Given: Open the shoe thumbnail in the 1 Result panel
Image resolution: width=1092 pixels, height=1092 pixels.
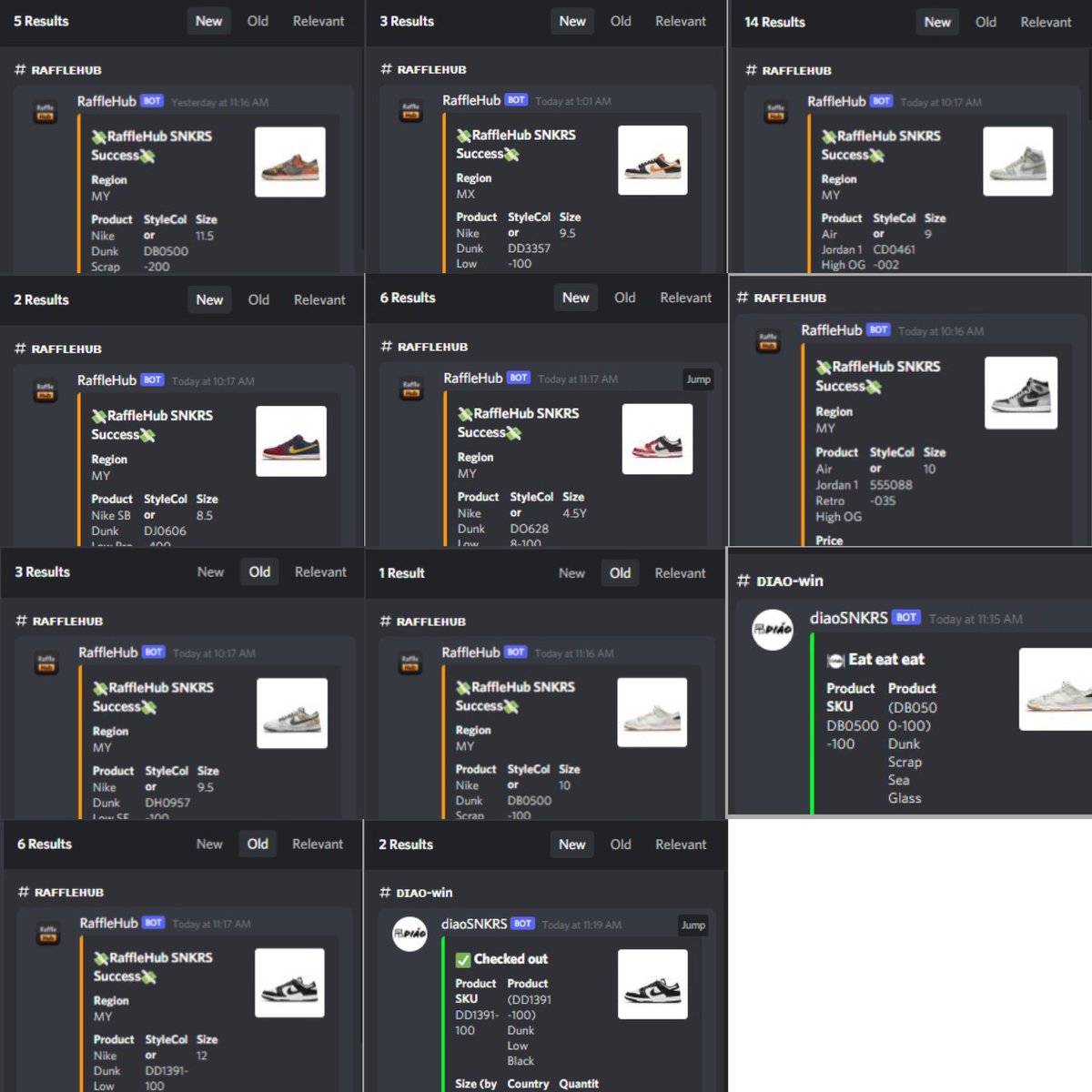Looking at the screenshot, I should tap(652, 713).
